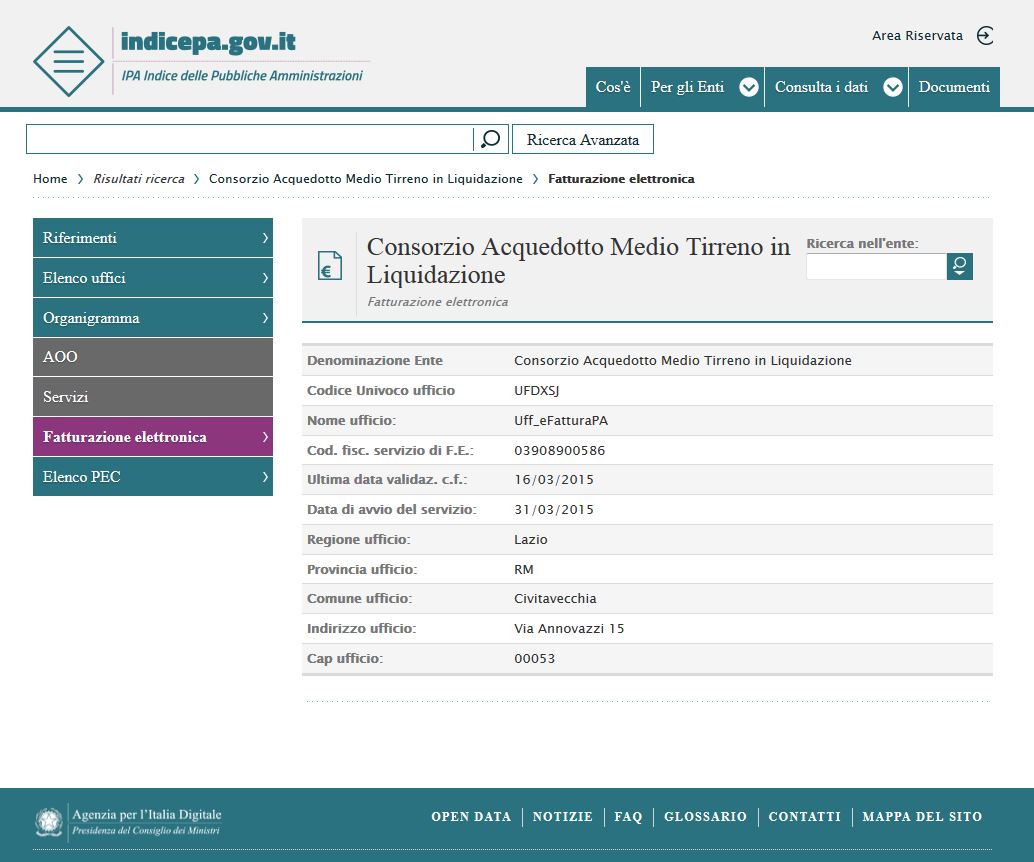Screen dimensions: 1034x862
Task: Click the indicepa.gov.it site title
Action: [208, 42]
